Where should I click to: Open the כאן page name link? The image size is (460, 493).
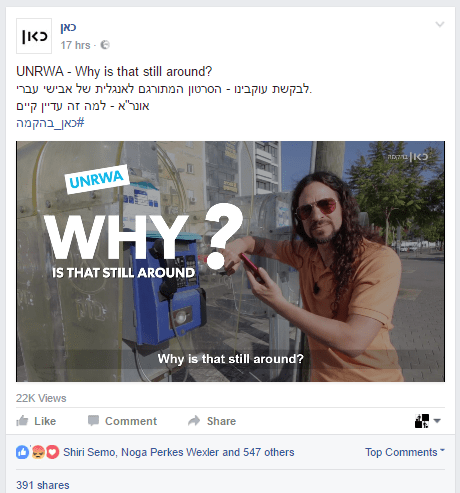point(68,28)
